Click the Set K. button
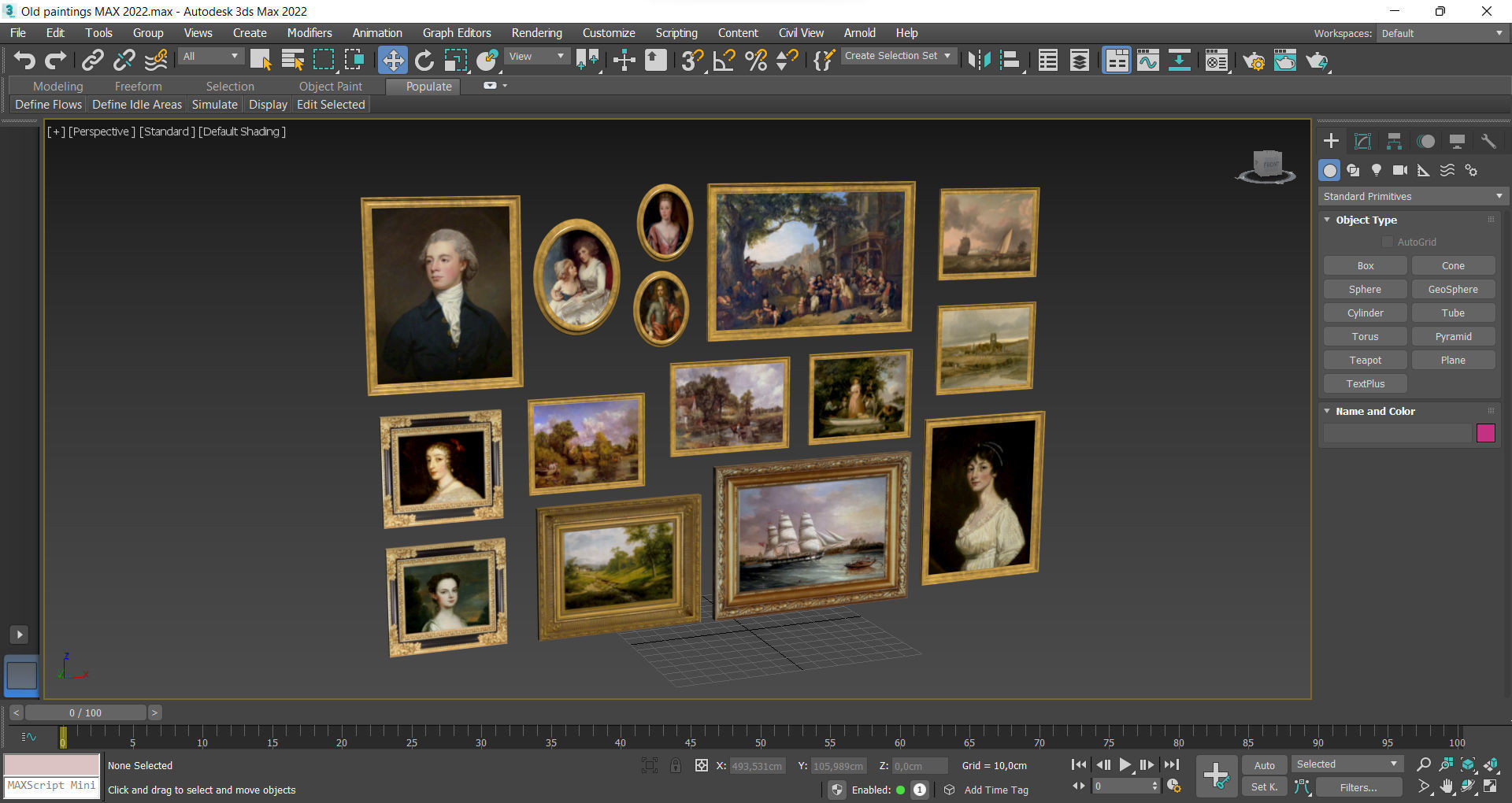Viewport: 1512px width, 803px height. pos(1264,786)
